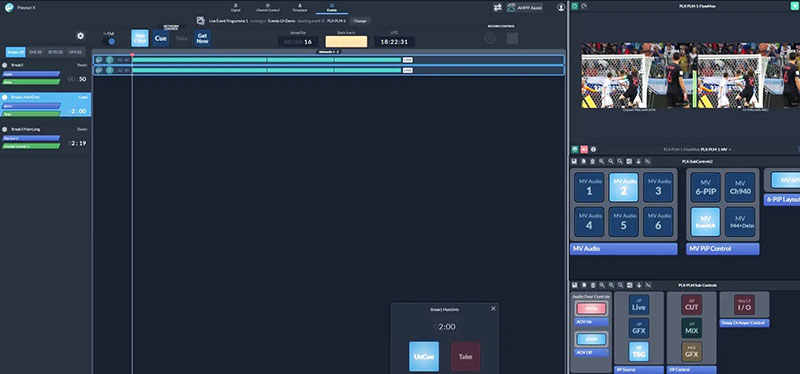The width and height of the screenshot is (800, 374).
Task: Click the Playout X logo icon
Action: click(9, 8)
